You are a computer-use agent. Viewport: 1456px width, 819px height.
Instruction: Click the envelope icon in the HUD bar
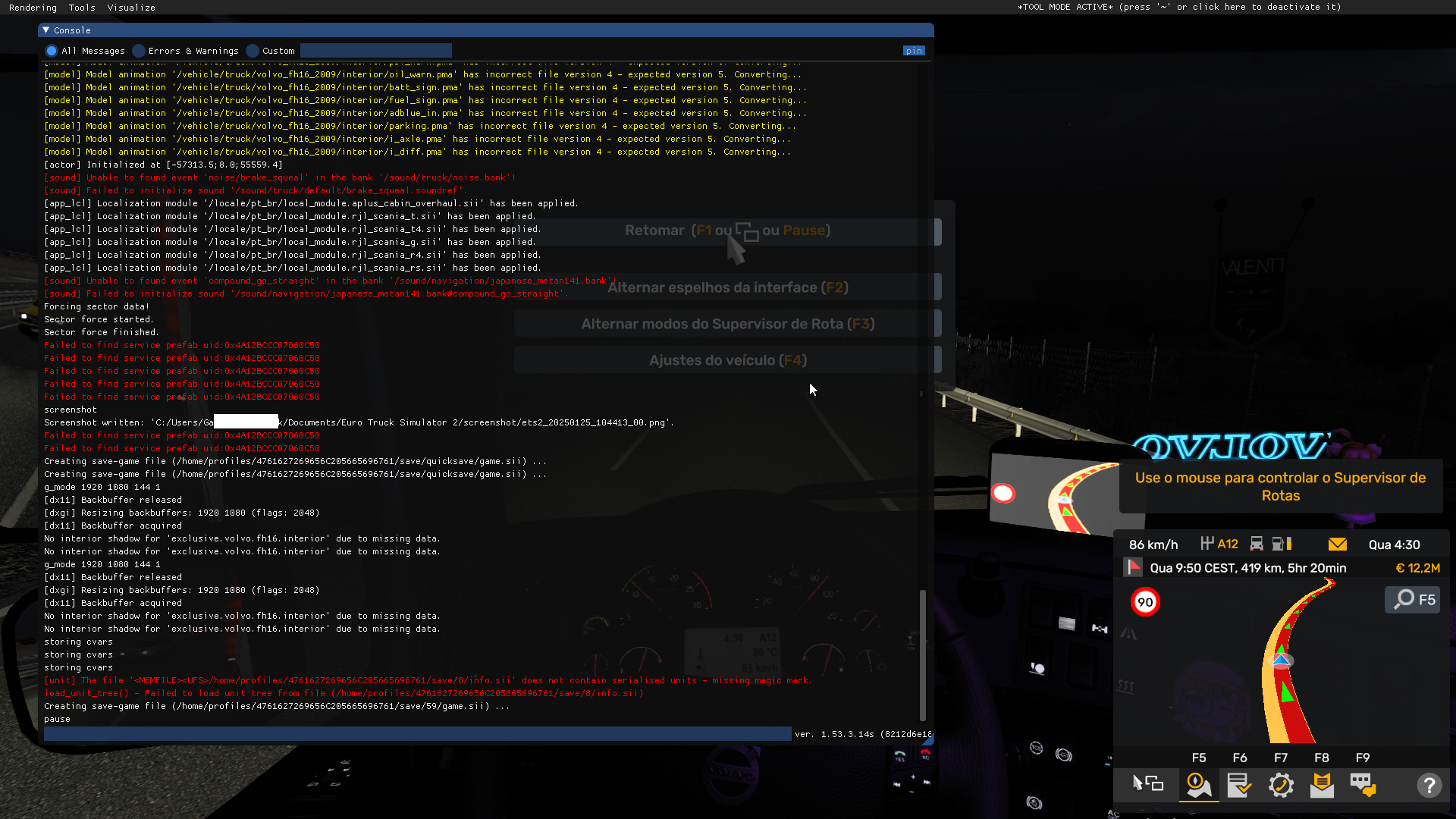(x=1338, y=544)
